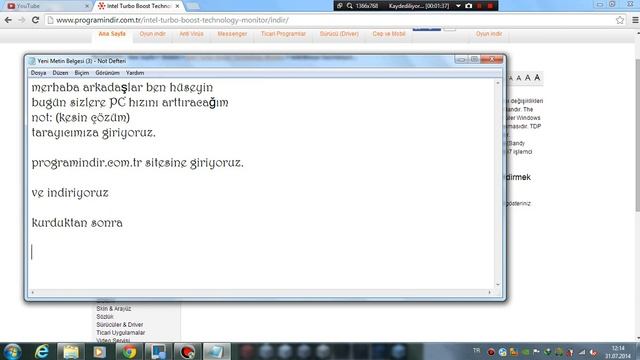640x360 pixels.
Task: Click the window-select icon in the recorder bar
Action: point(340,6)
